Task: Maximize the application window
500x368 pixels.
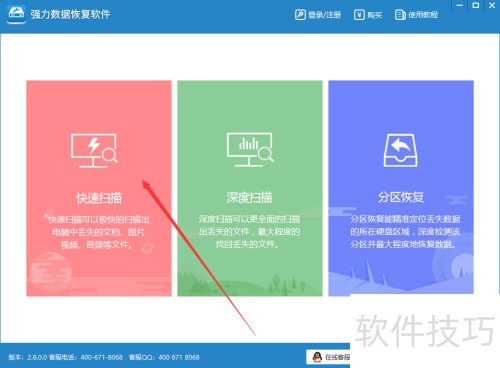Action: click(476, 5)
